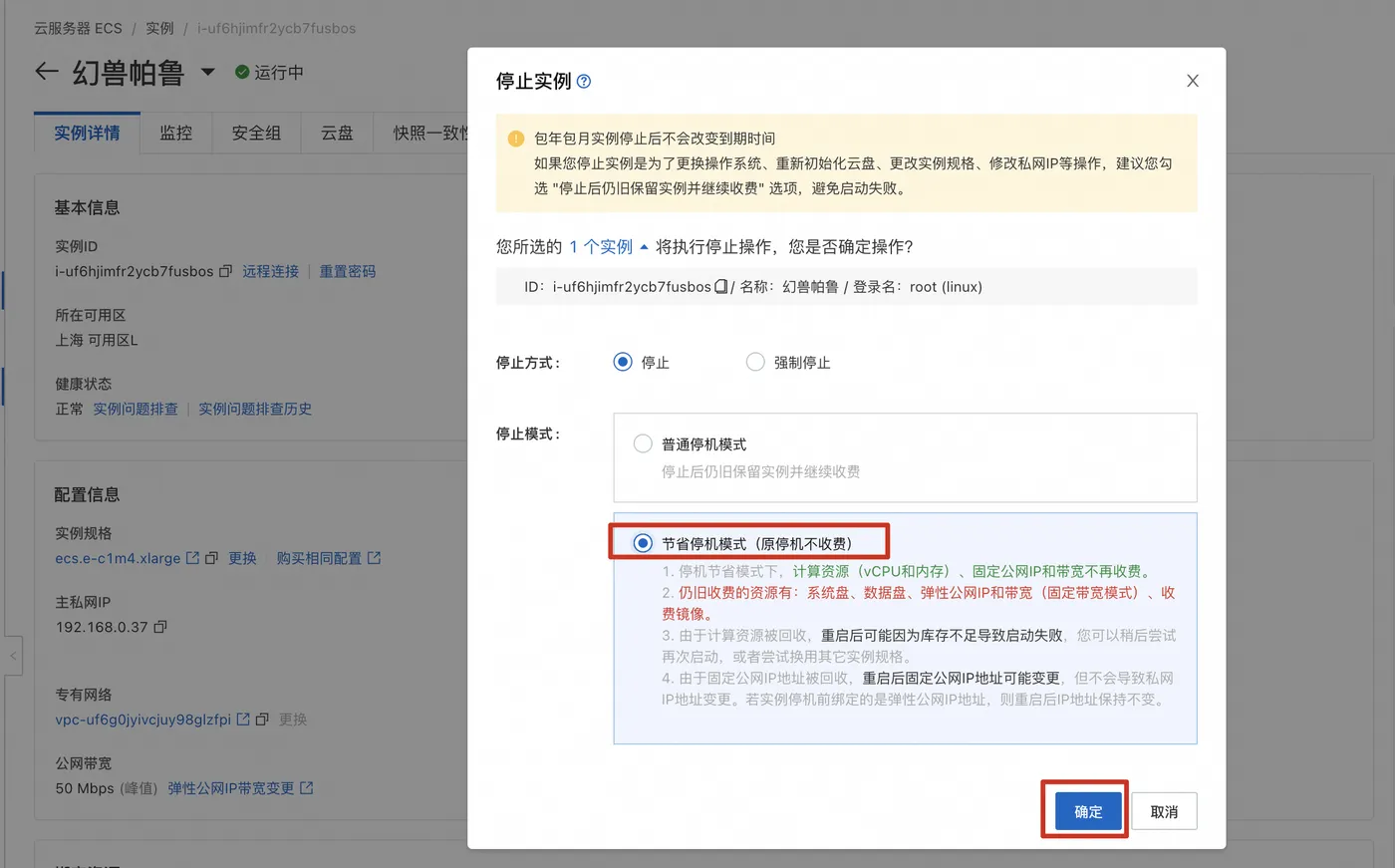
Task: Click the back arrow beside 幻兽帕鲁
Action: coord(46,72)
